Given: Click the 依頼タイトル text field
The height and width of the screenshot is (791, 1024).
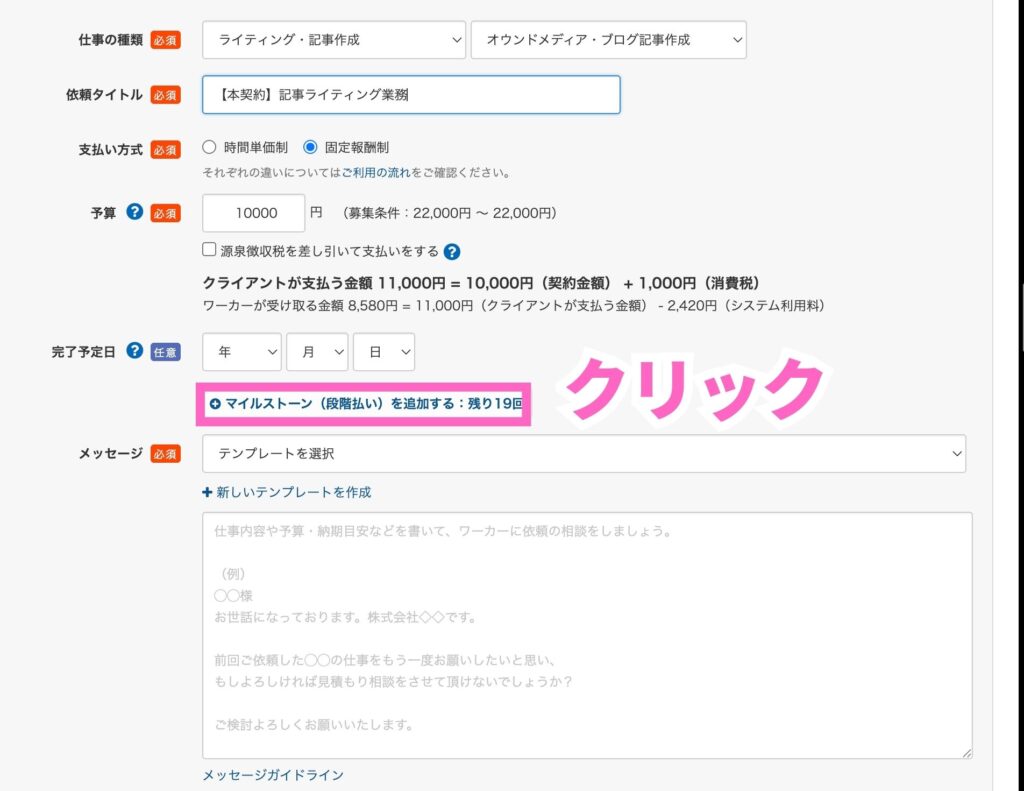Looking at the screenshot, I should click(x=411, y=95).
